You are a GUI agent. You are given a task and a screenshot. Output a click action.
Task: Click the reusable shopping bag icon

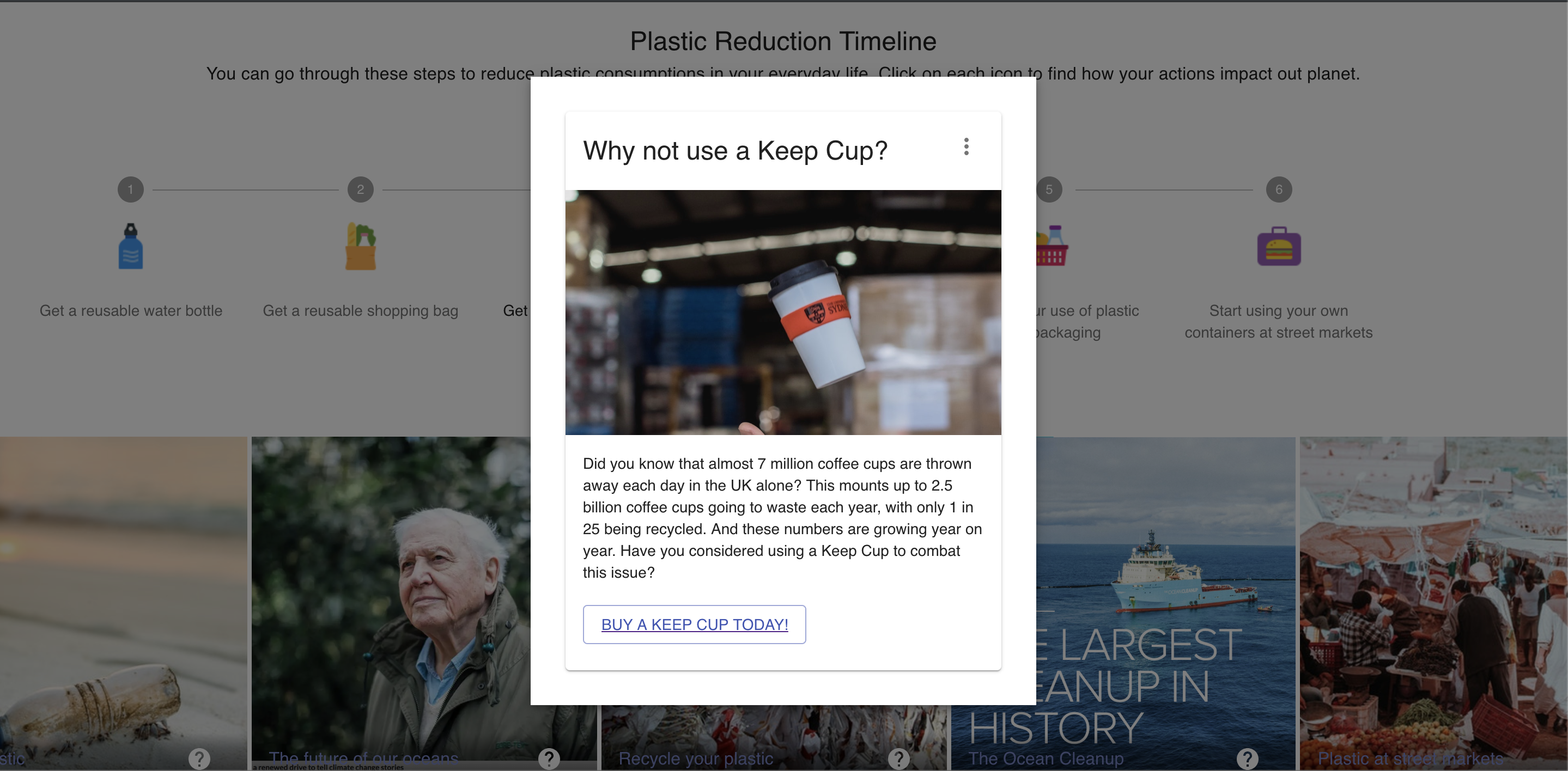pos(360,247)
